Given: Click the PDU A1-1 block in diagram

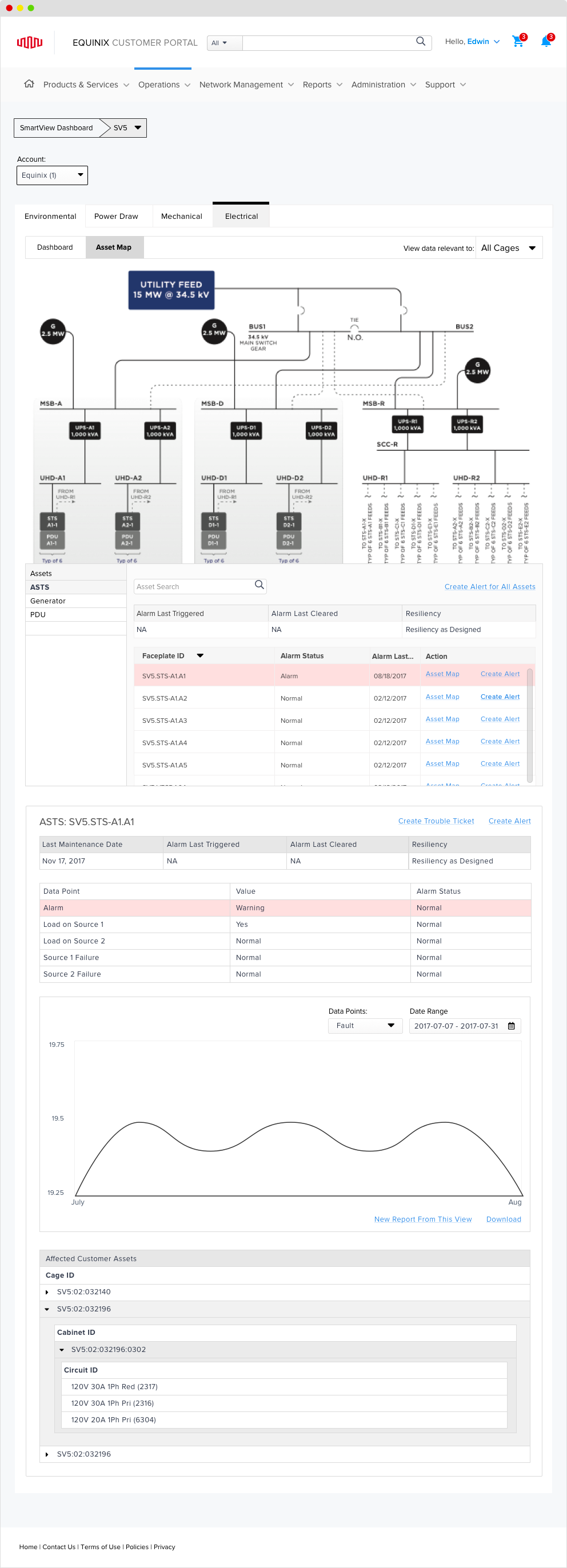Looking at the screenshot, I should point(53,540).
